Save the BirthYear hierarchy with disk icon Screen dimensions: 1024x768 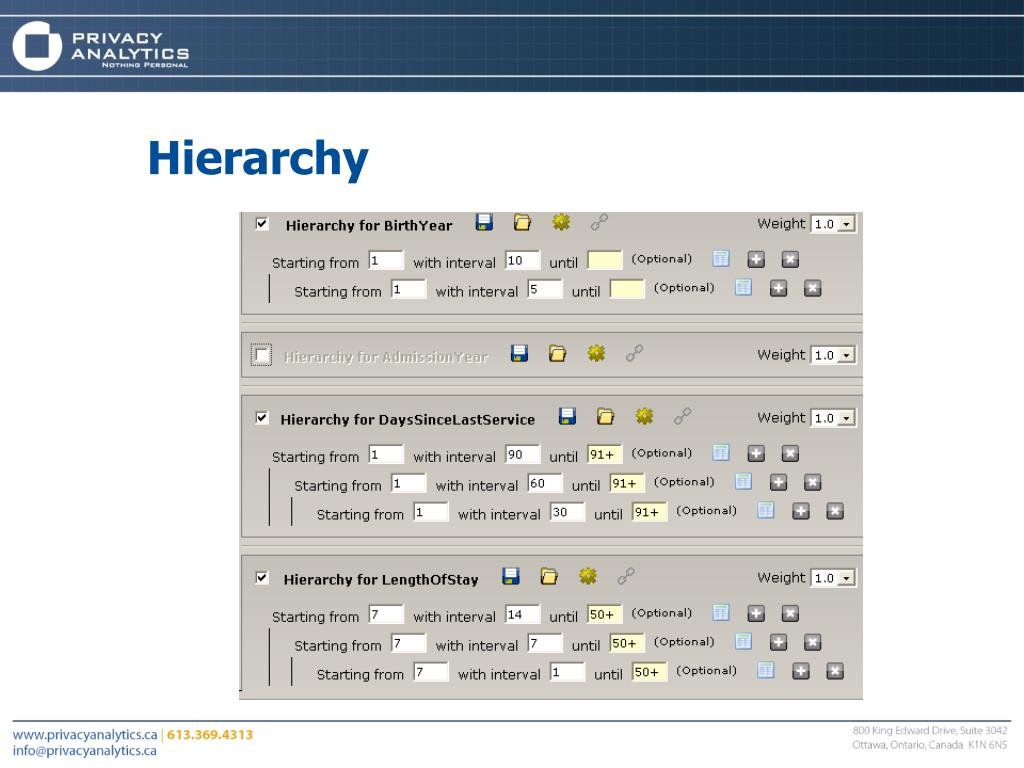(484, 223)
